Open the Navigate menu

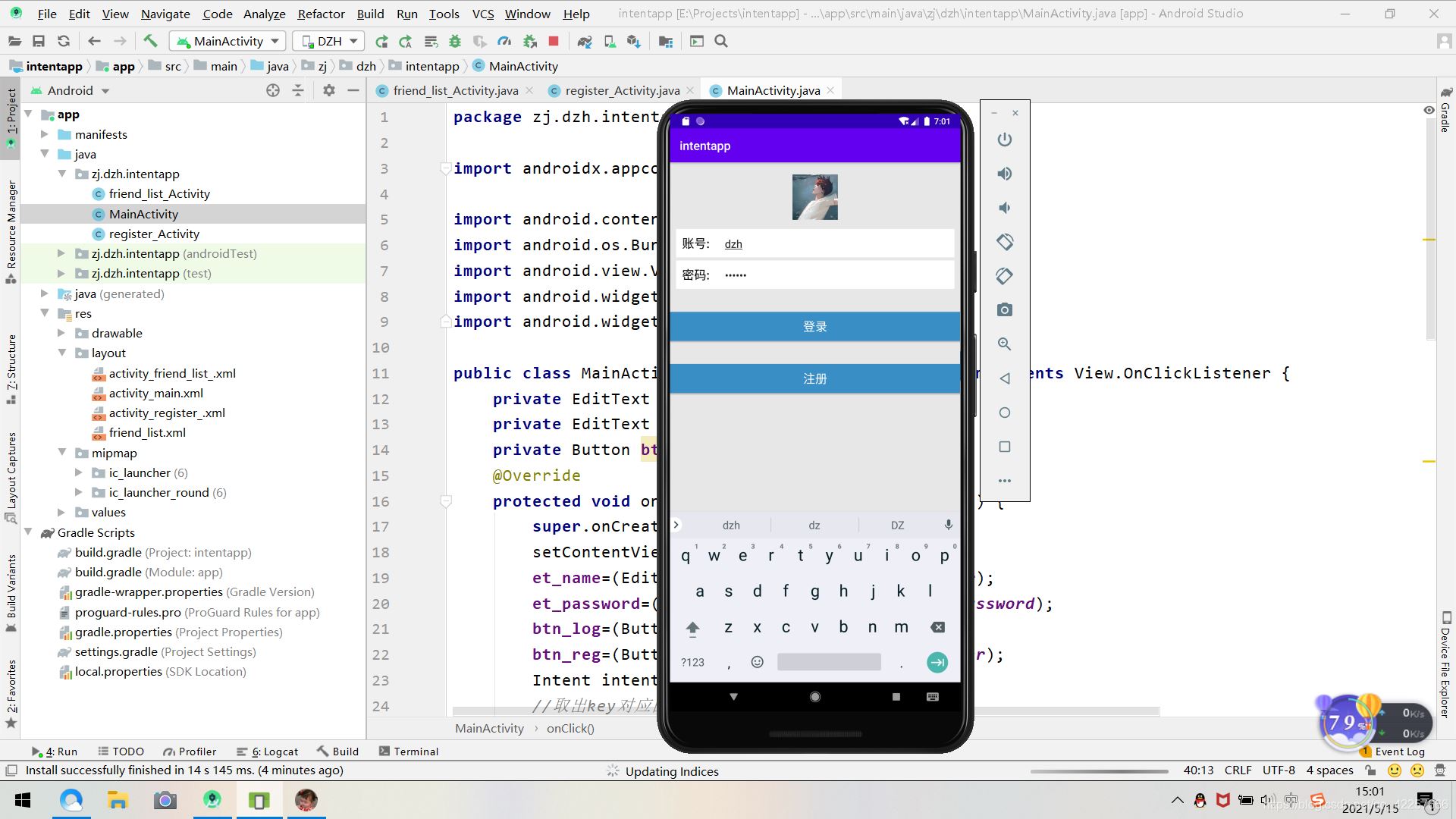tap(164, 13)
